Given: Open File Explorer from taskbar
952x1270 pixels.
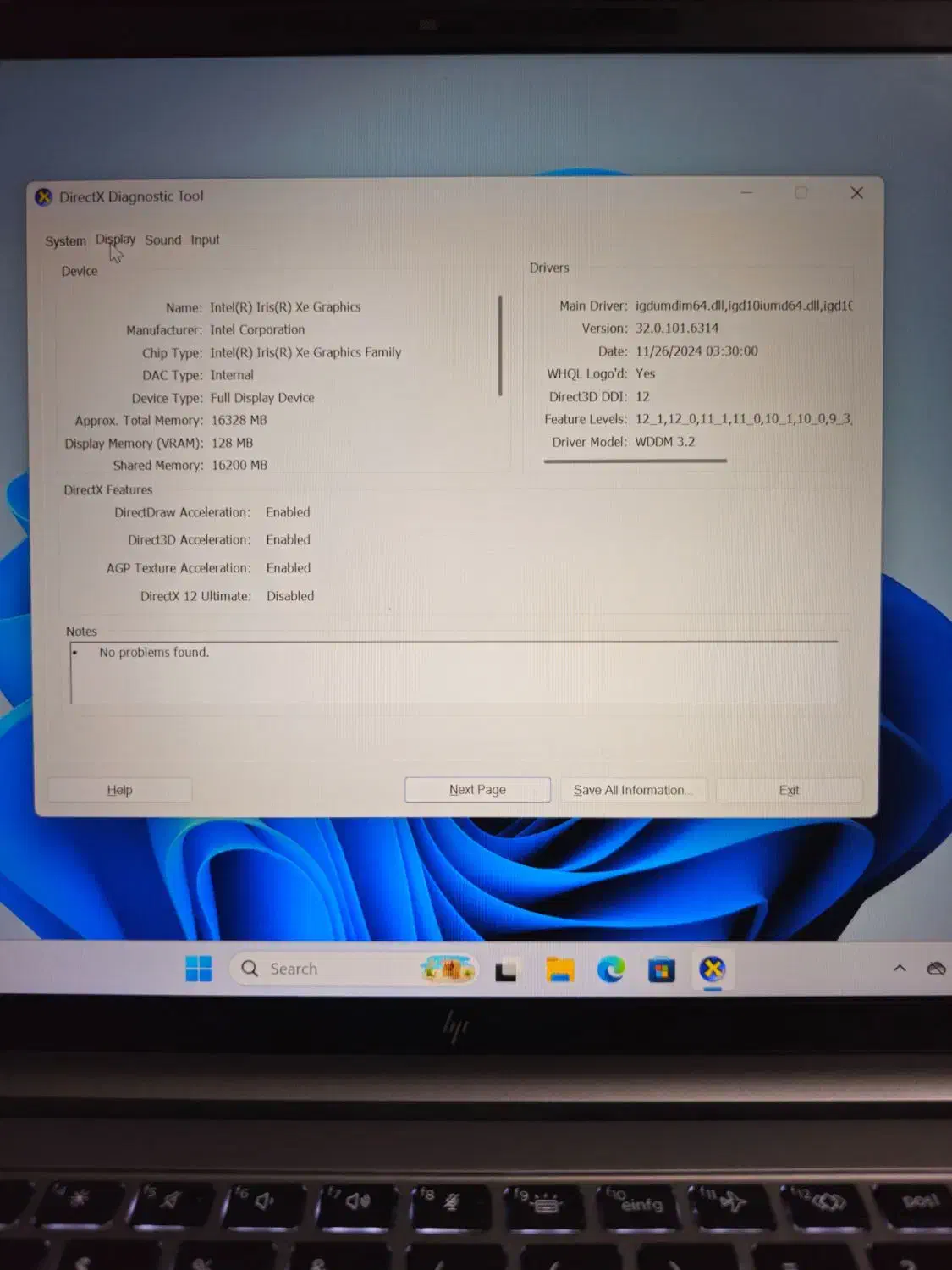Looking at the screenshot, I should (x=560, y=969).
